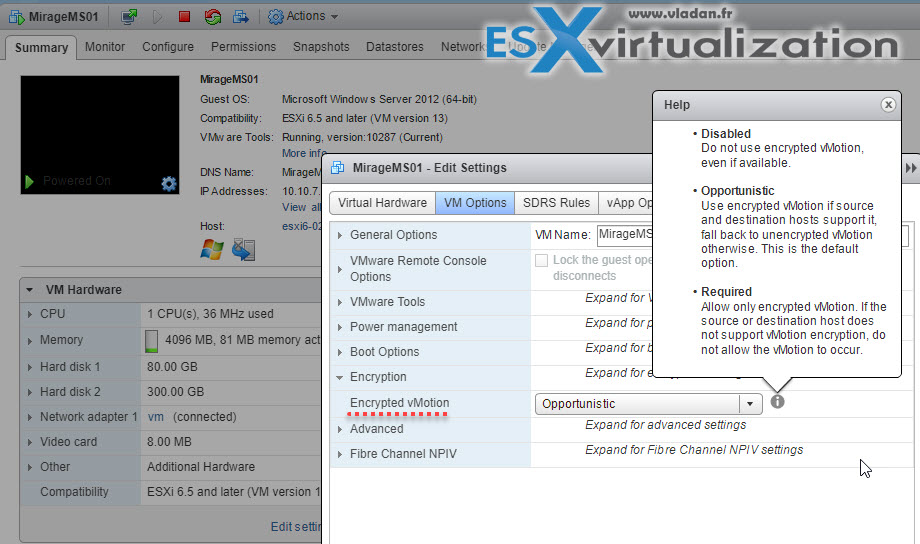Open Virtual Hardware tab in dialog

pos(383,202)
